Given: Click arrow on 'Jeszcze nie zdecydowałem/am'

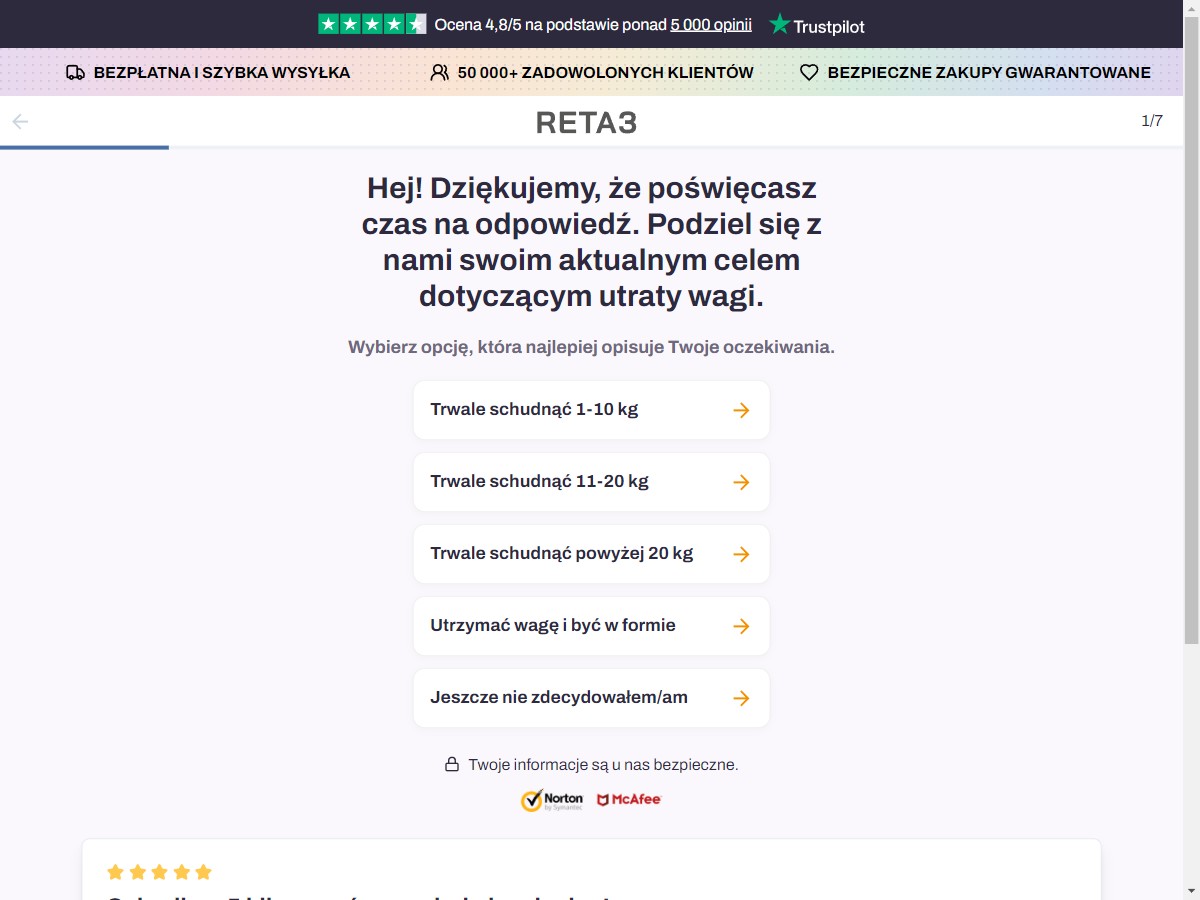Looking at the screenshot, I should click(741, 698).
